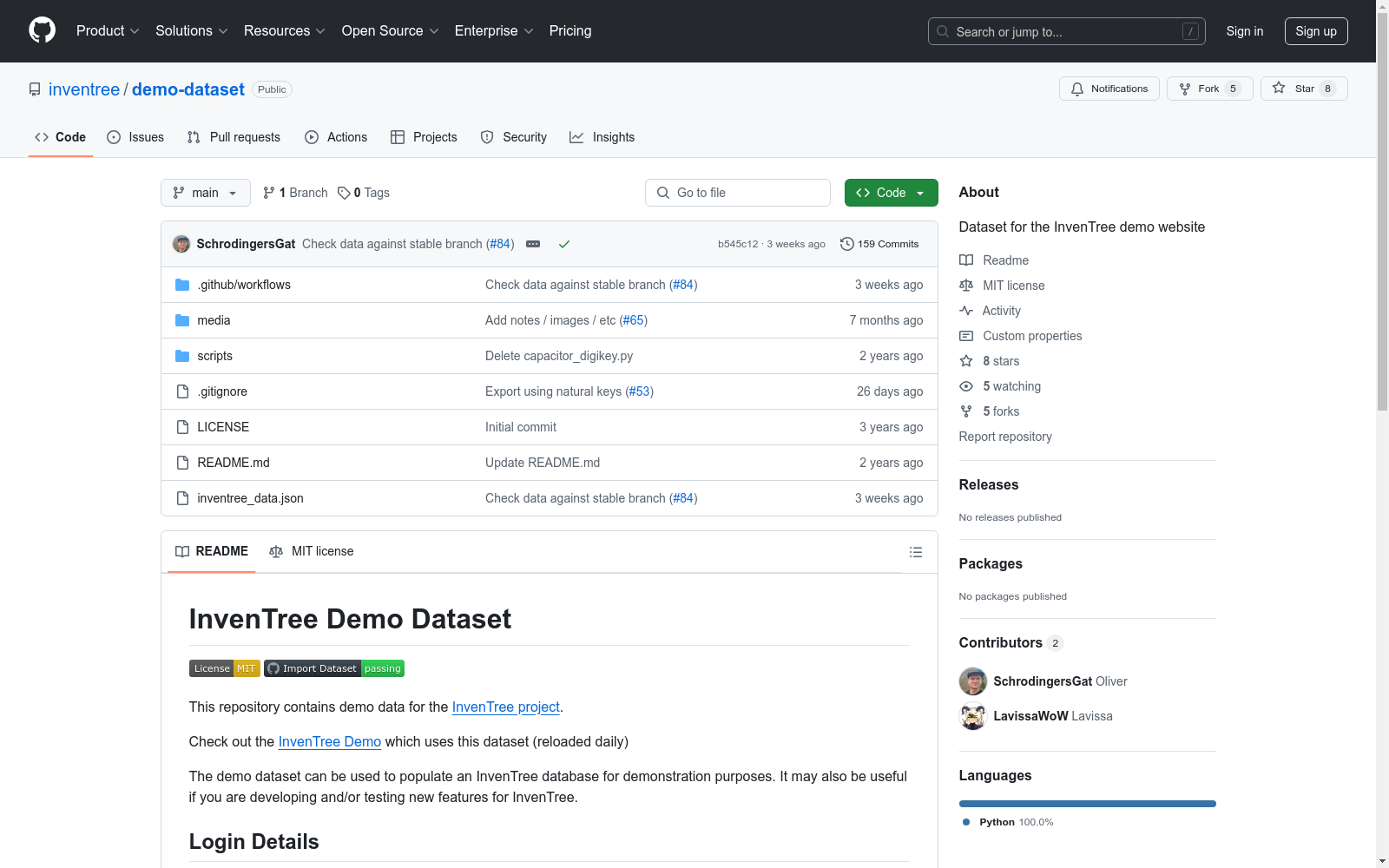Switch to the Issues tab
The width and height of the screenshot is (1389, 868).
coord(135,137)
